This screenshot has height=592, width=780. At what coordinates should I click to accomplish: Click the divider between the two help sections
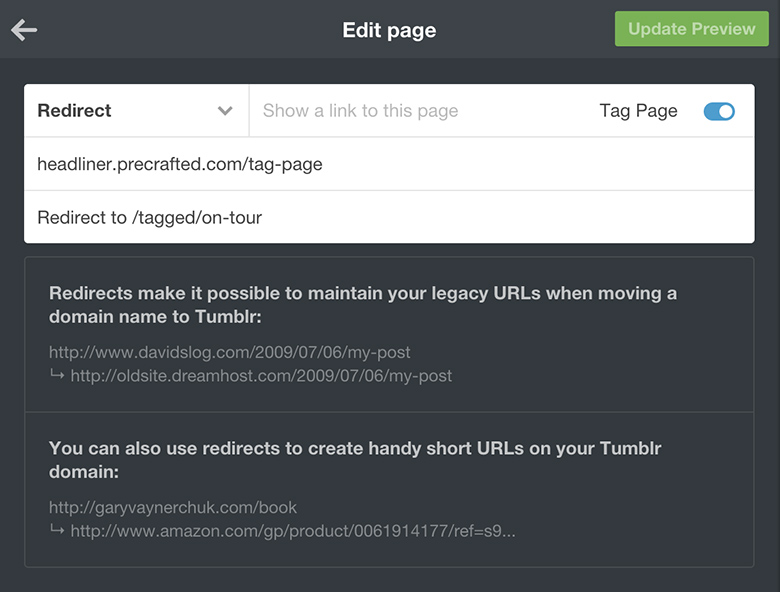[x=389, y=412]
